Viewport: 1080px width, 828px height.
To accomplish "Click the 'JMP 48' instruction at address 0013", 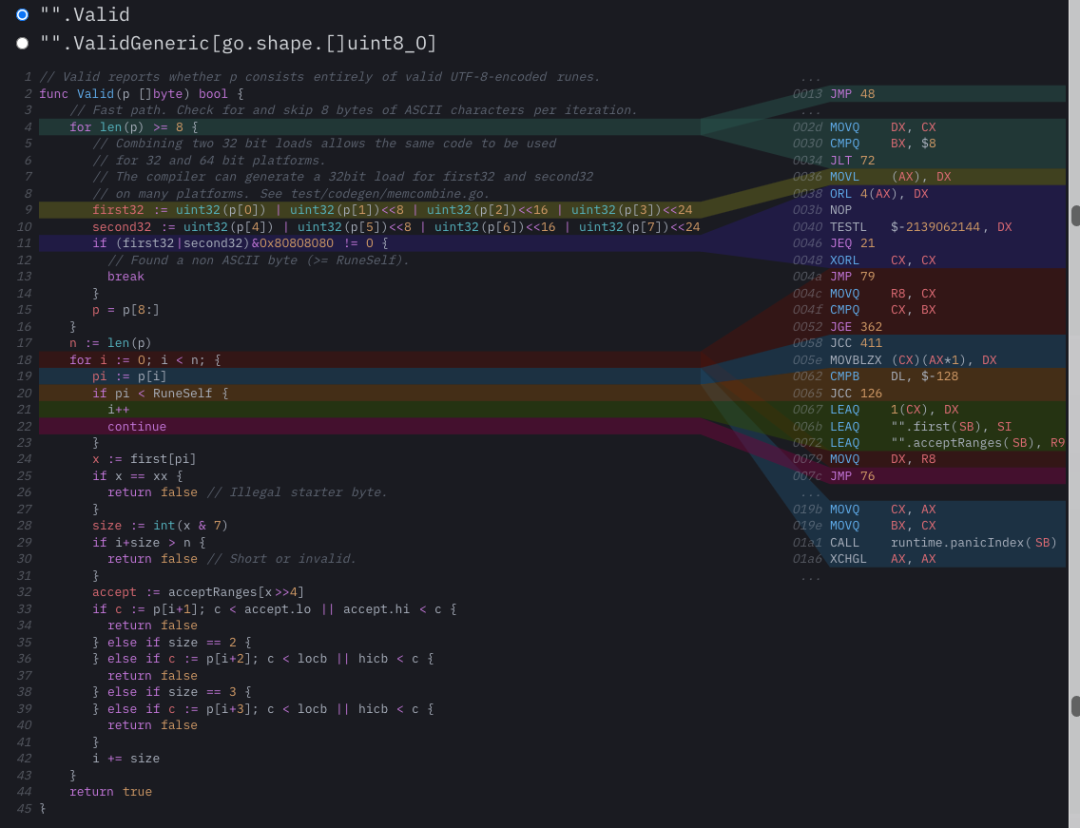I will (x=852, y=94).
